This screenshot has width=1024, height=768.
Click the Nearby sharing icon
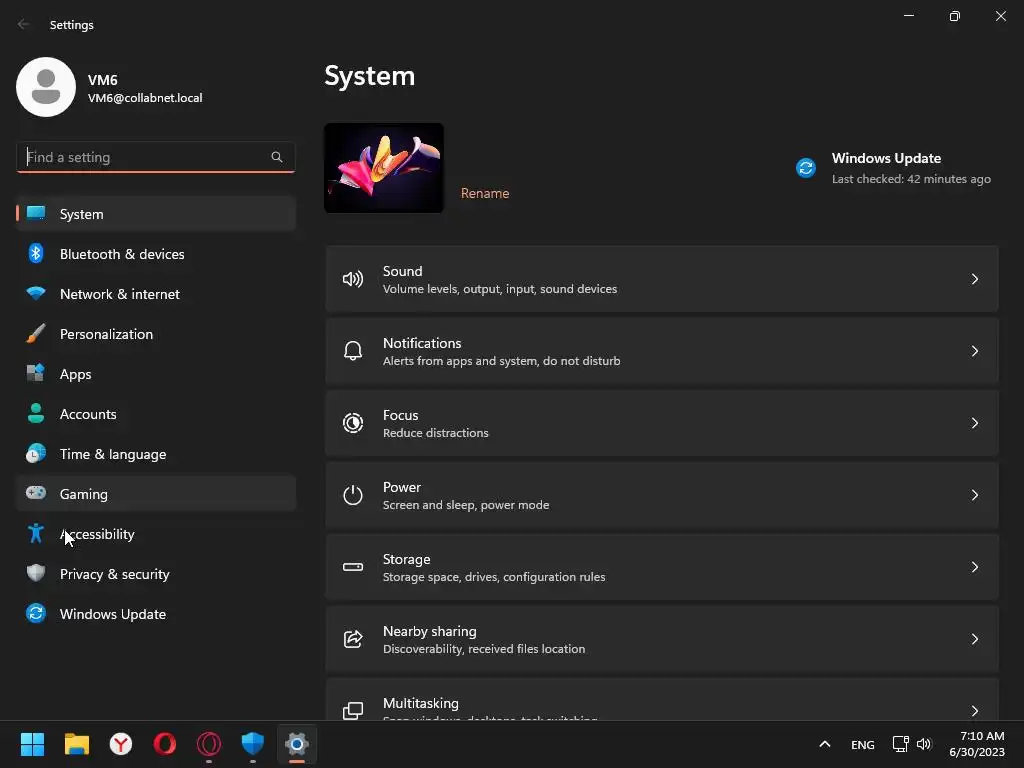click(x=353, y=639)
